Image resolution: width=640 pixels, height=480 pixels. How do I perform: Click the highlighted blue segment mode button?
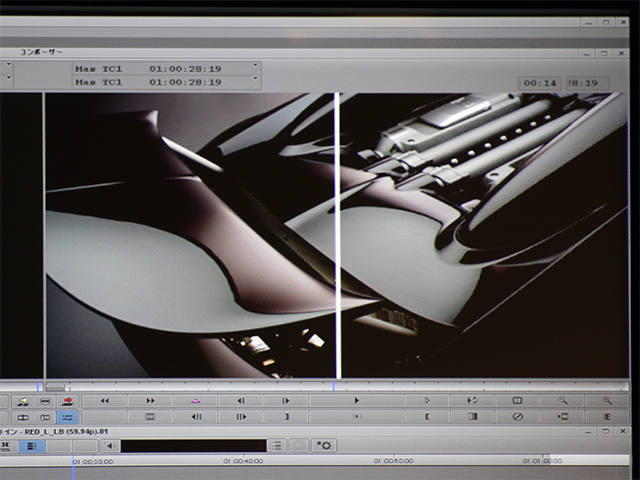(x=68, y=417)
